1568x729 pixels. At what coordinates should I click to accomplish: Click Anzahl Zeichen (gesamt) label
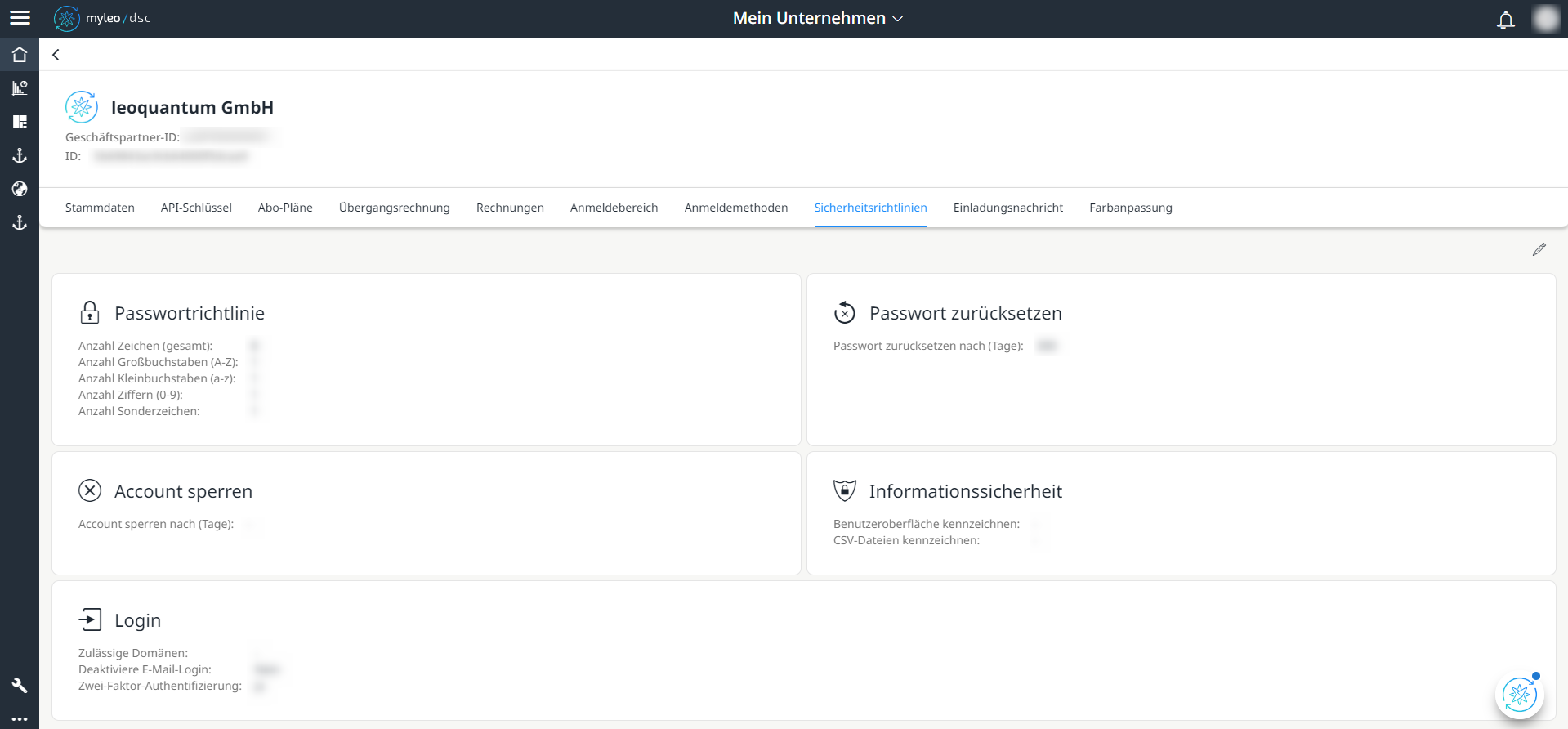(145, 346)
